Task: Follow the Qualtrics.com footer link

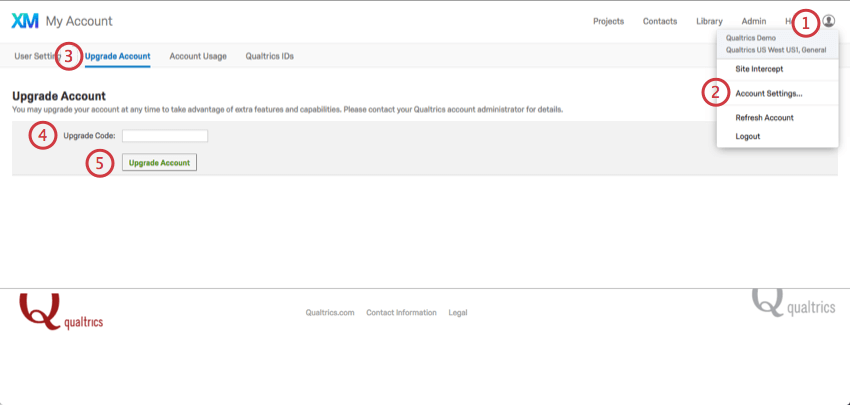Action: click(330, 312)
